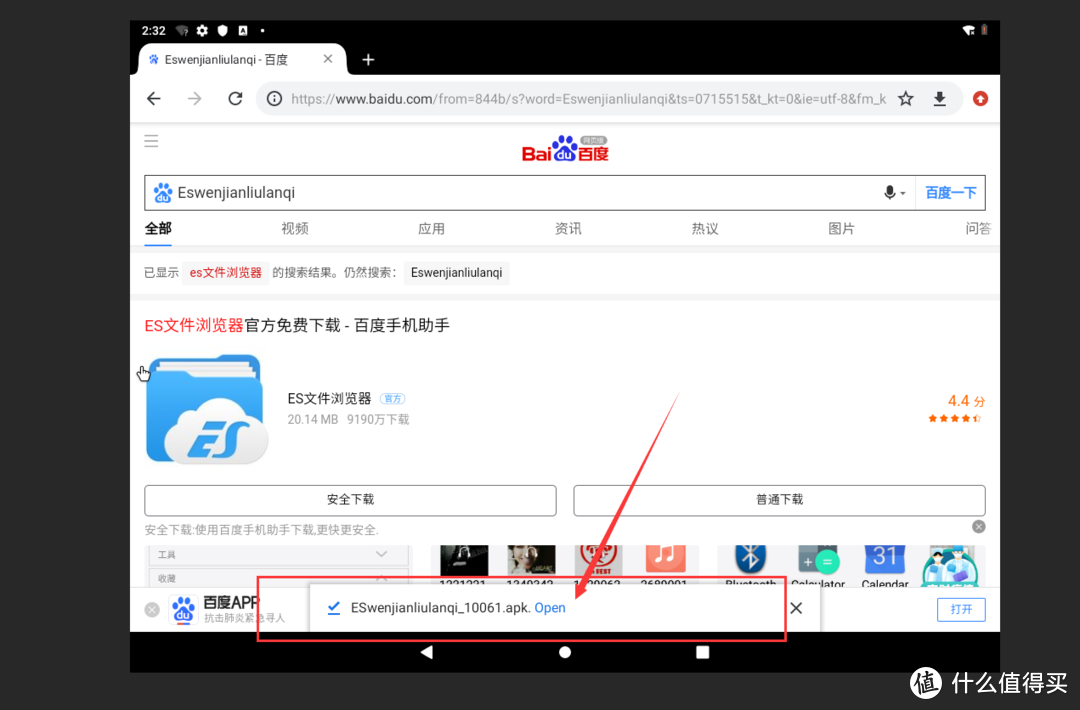Bookmark this page with the star icon

[906, 99]
